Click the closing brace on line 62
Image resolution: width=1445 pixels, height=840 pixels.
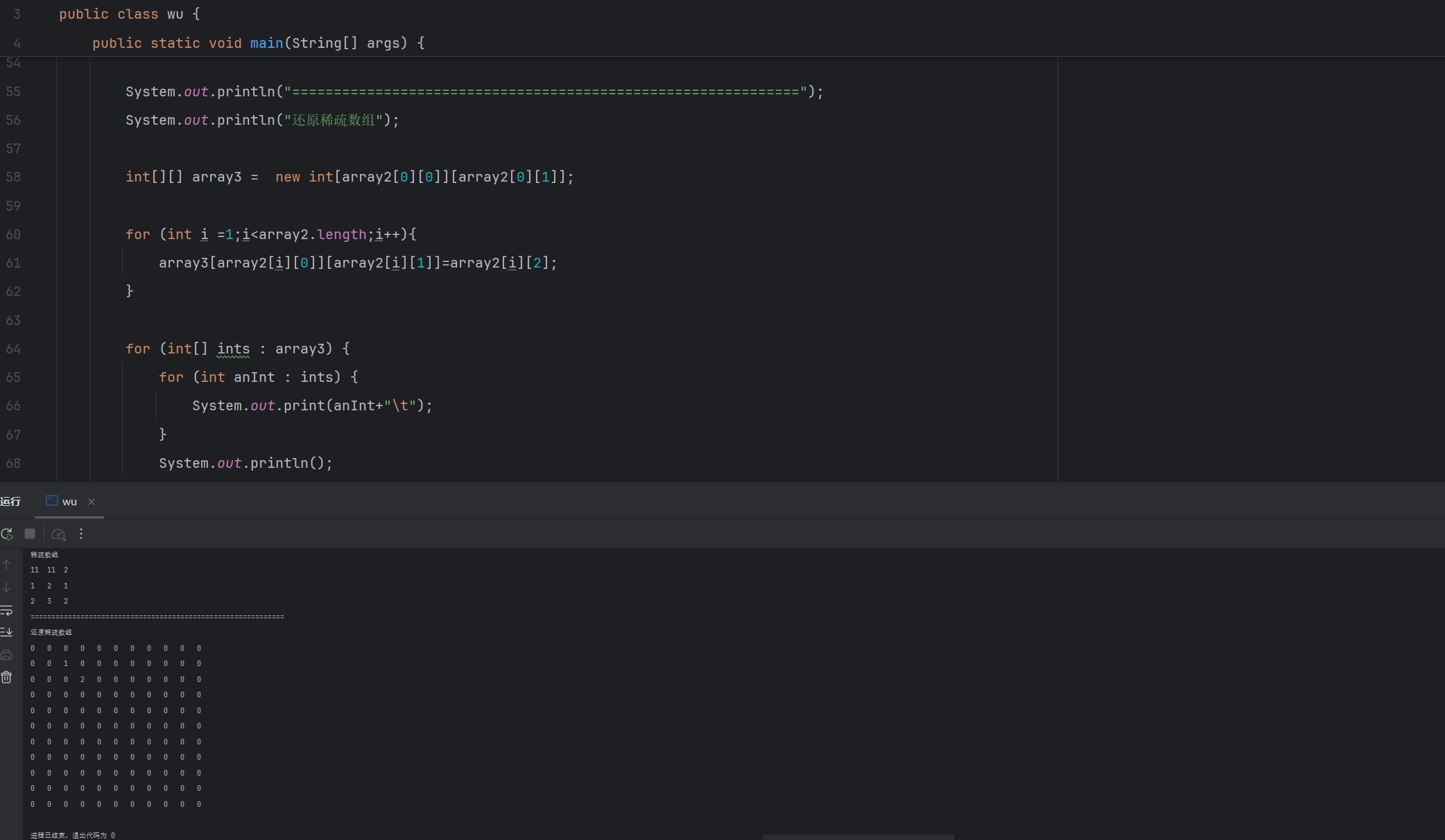(x=129, y=291)
